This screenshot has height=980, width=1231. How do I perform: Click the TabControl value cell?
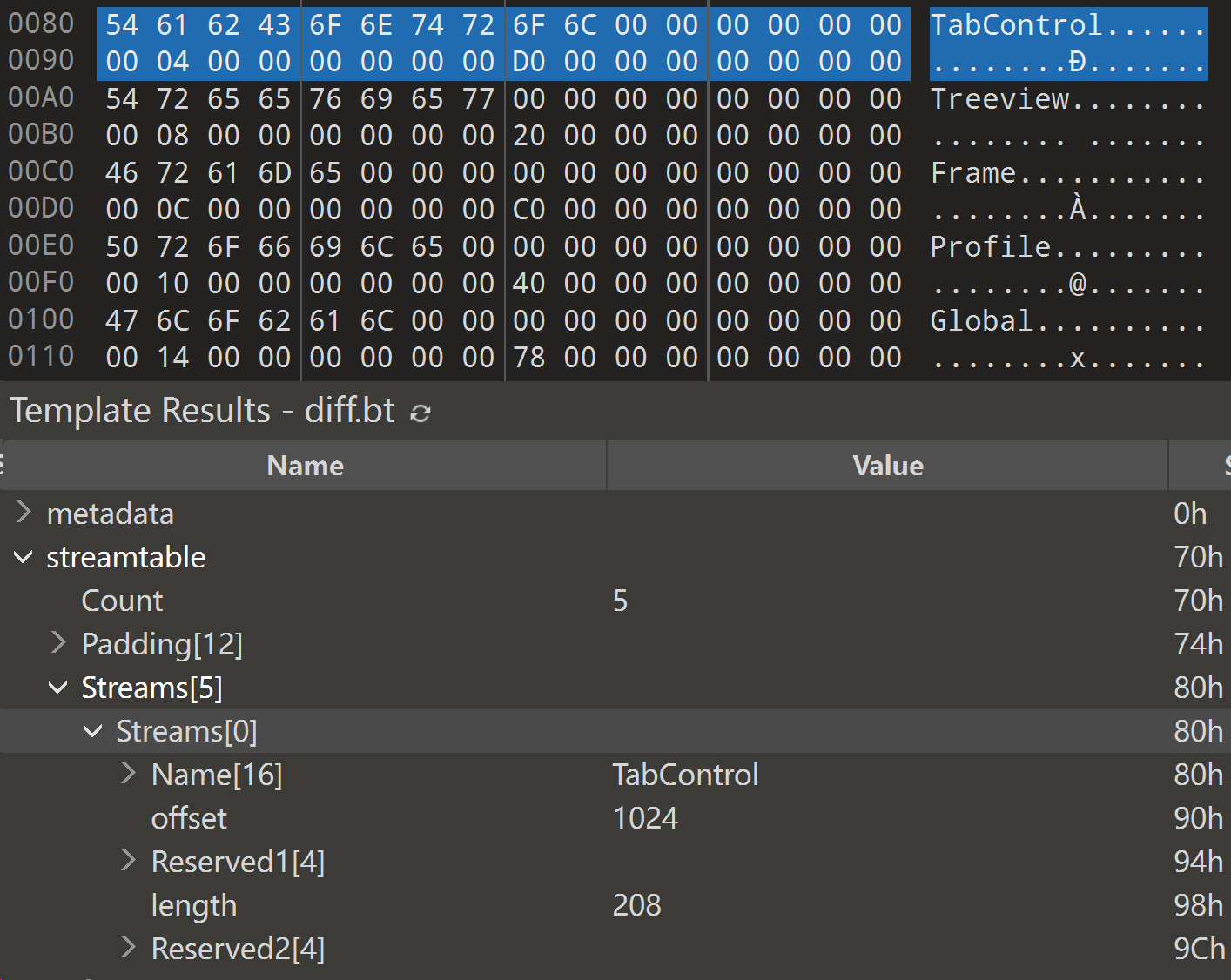pos(685,775)
